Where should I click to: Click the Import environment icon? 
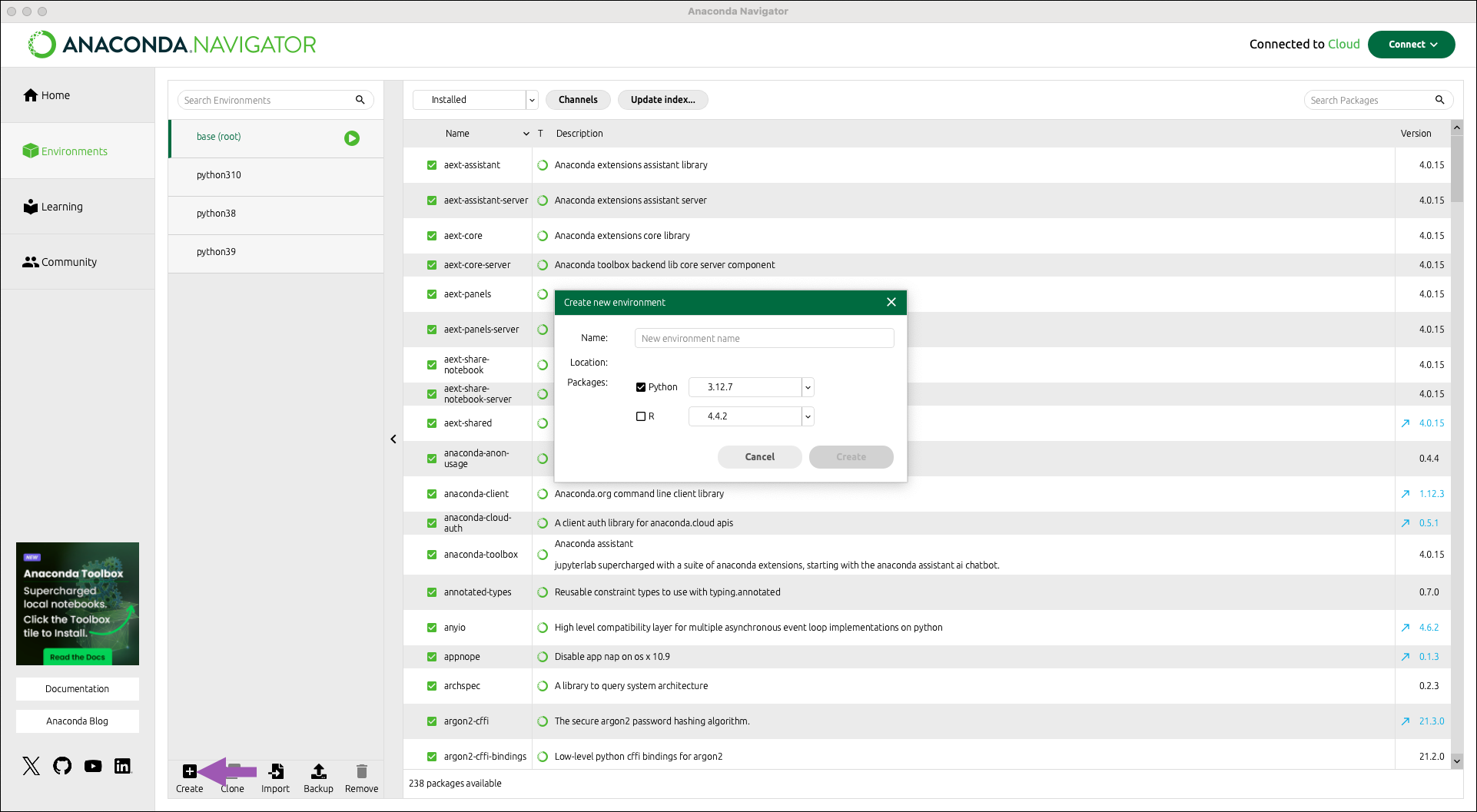coord(276,771)
